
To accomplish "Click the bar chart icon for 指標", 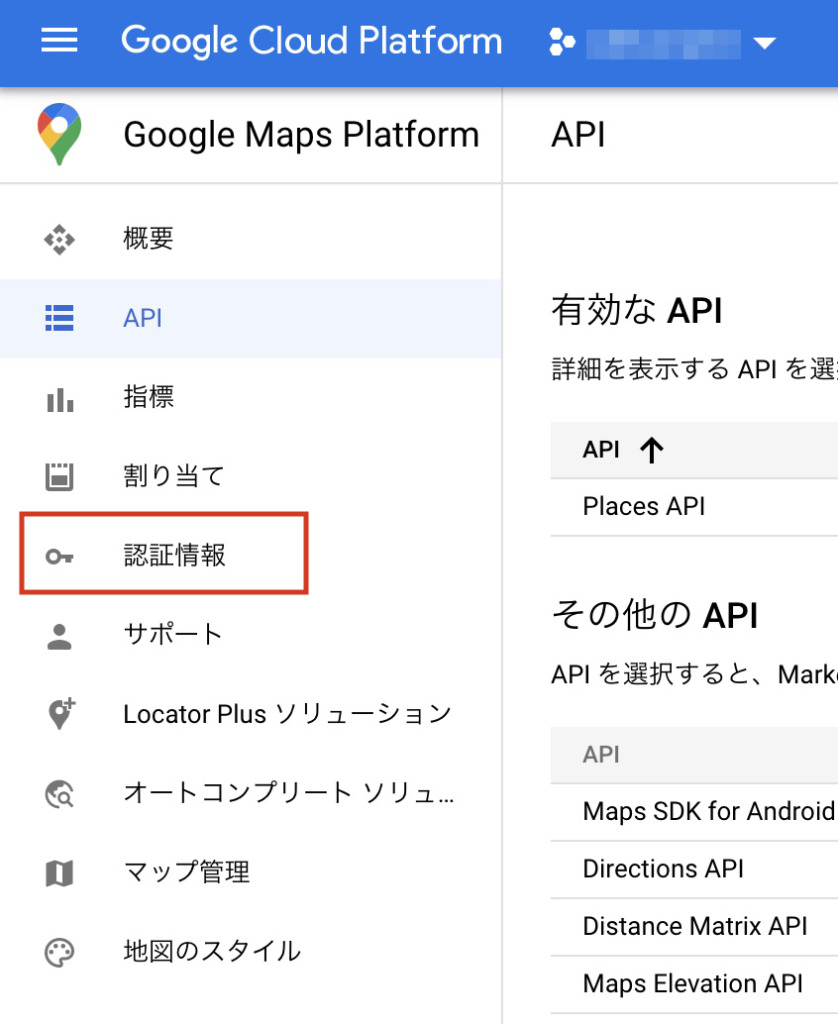I will 59,400.
